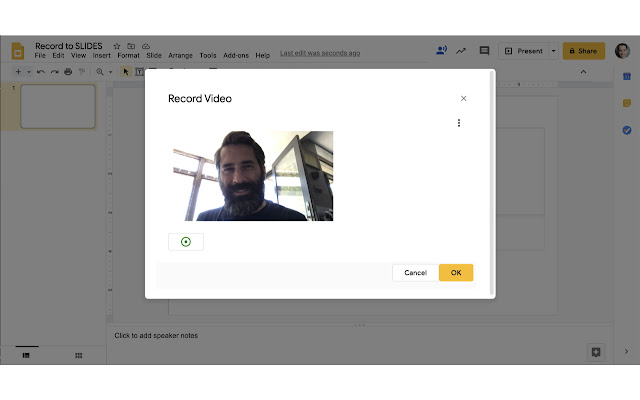Image resolution: width=640 pixels, height=400 pixels.
Task: Close the Record Video dialog
Action: (463, 98)
